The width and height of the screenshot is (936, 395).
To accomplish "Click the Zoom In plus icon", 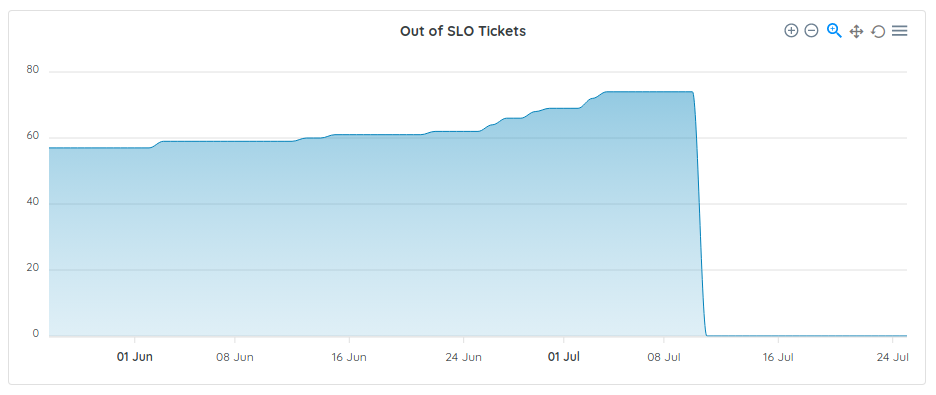I will [791, 30].
